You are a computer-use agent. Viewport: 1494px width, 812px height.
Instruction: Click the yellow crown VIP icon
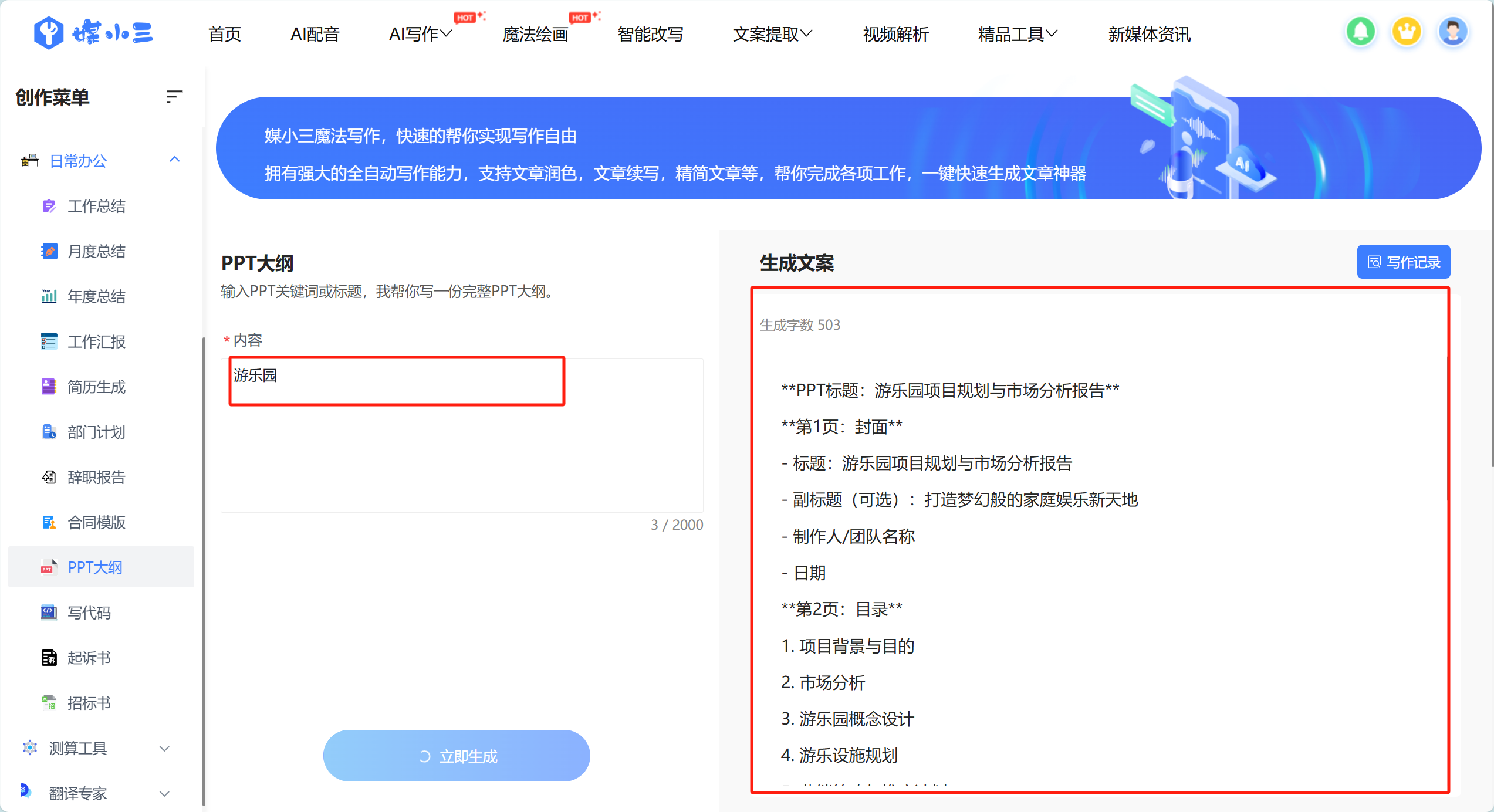[x=1407, y=32]
